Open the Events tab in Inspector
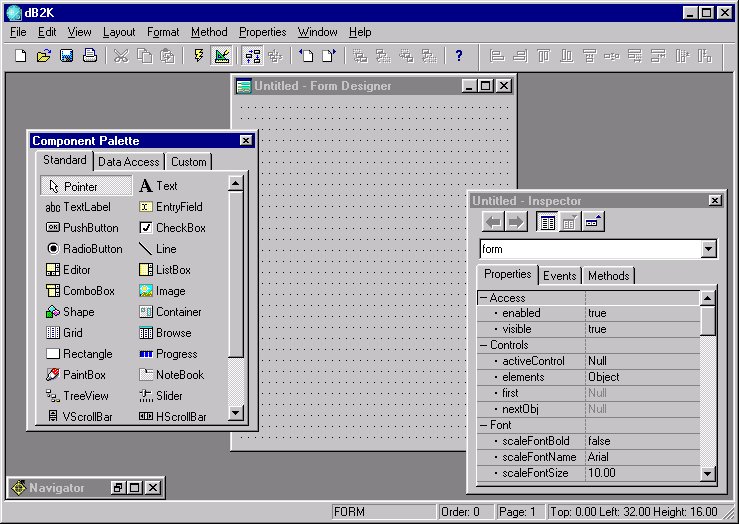Screen dimensions: 739x524 559,276
